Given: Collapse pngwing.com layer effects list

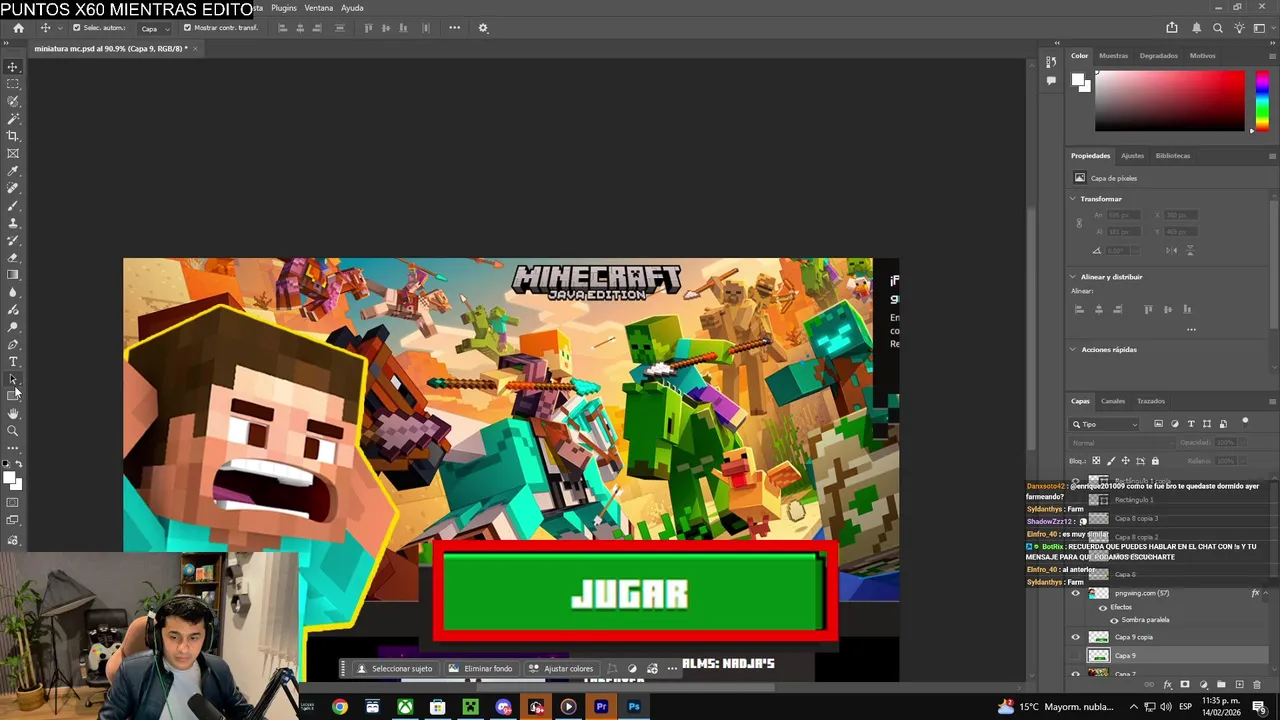Looking at the screenshot, I should pyautogui.click(x=1267, y=593).
